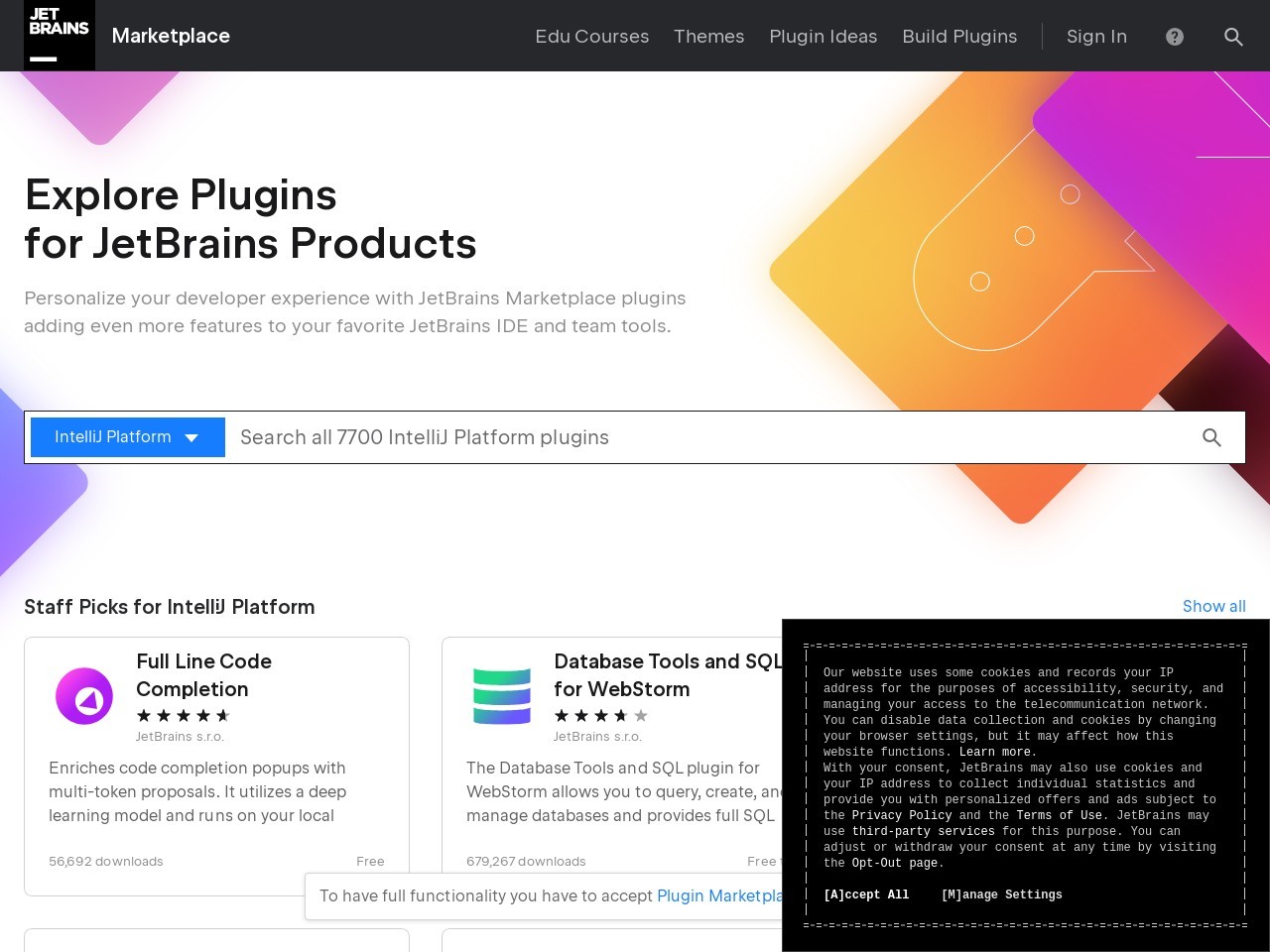The height and width of the screenshot is (952, 1270).
Task: Click the Full Line Code Completion plugin icon
Action: tap(84, 696)
